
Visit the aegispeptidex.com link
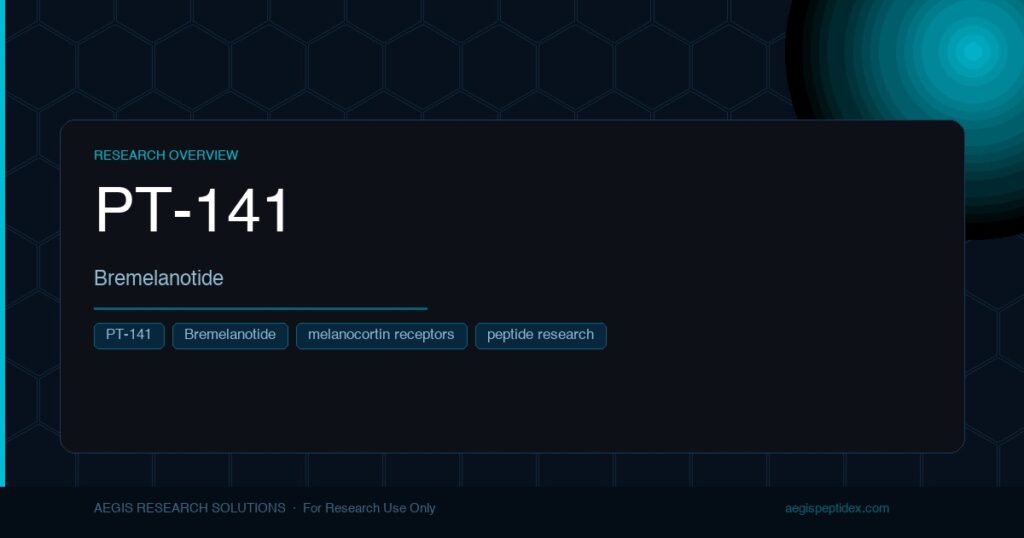tap(837, 508)
